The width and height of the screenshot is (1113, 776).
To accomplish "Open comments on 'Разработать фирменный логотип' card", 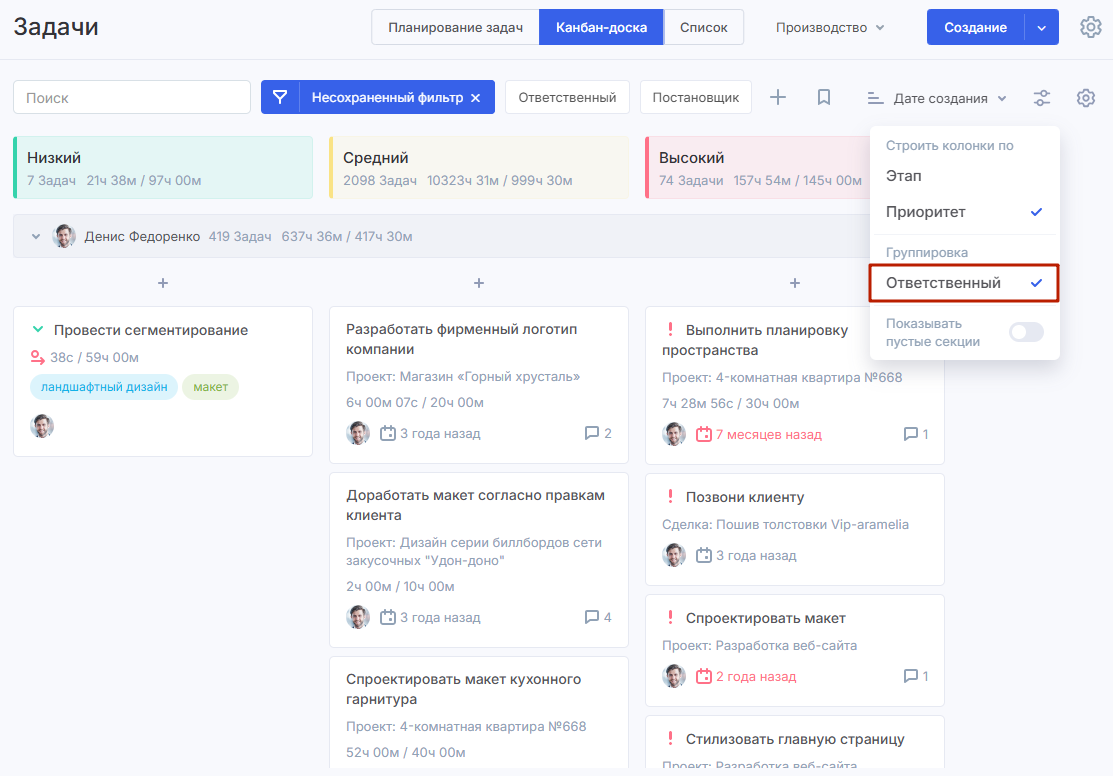I will [x=597, y=434].
